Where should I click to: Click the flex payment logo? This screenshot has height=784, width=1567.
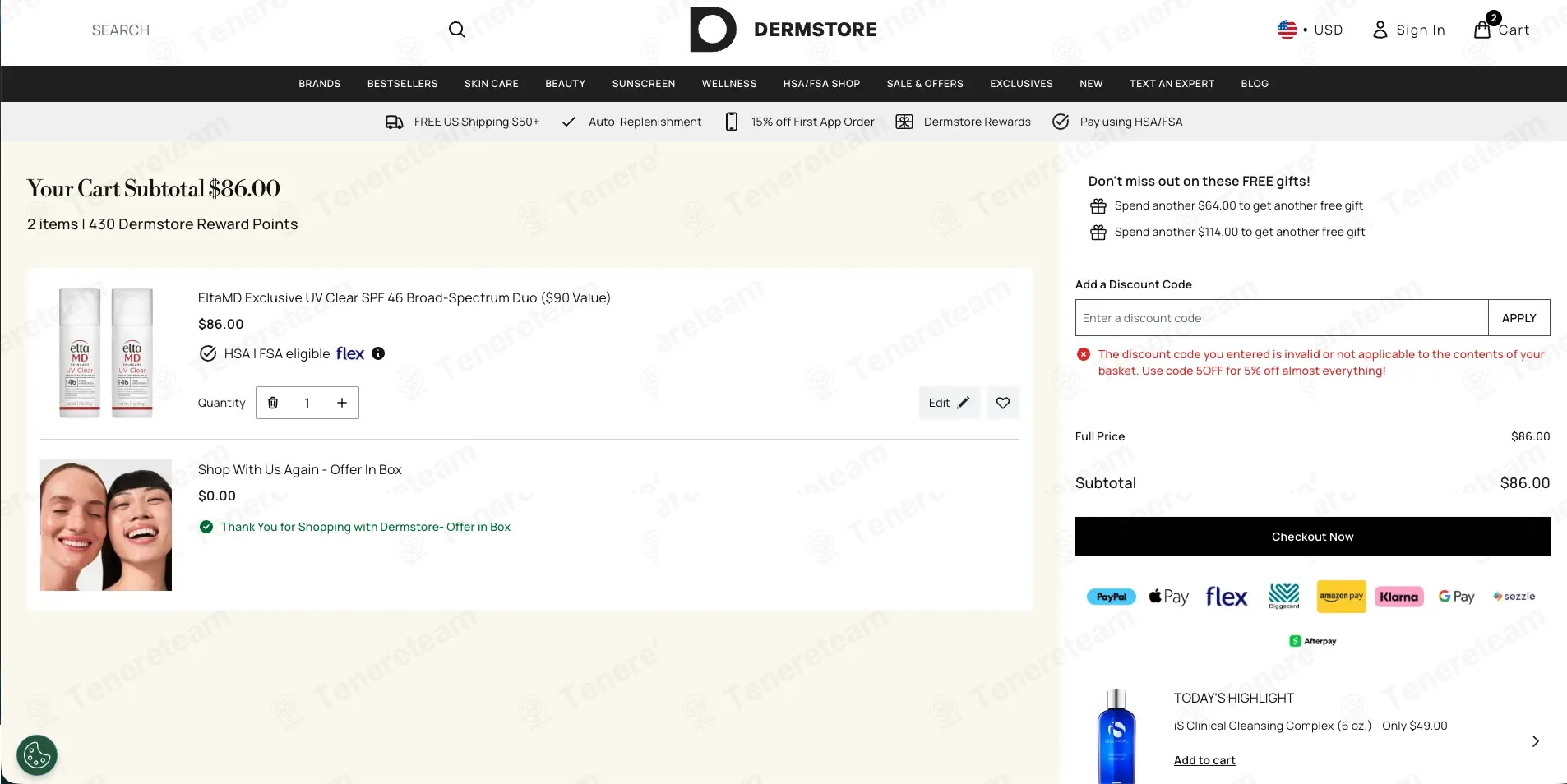pyautogui.click(x=1227, y=597)
